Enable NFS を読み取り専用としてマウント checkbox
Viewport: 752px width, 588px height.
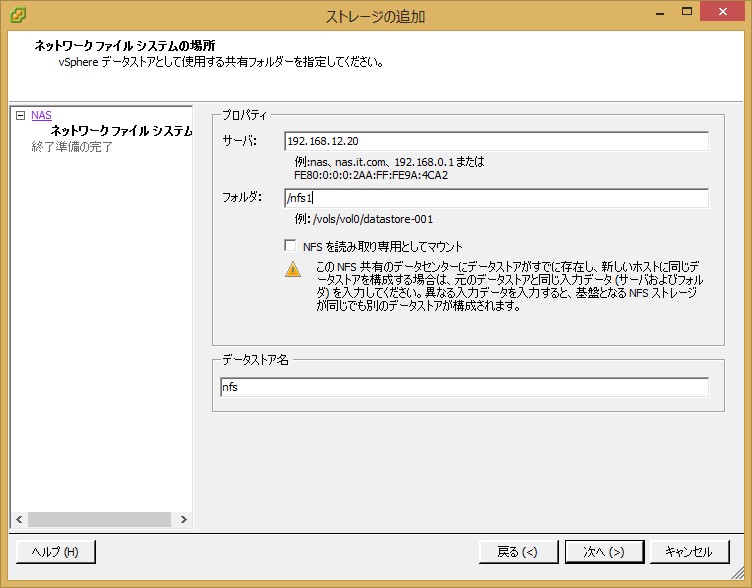tap(290, 246)
